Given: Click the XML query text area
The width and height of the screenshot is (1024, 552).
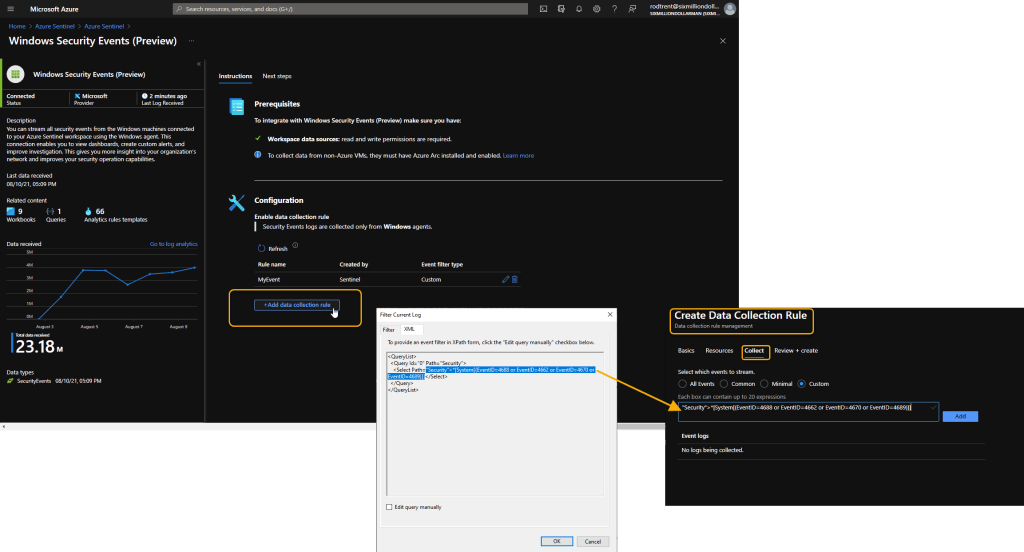Looking at the screenshot, I should [x=494, y=423].
